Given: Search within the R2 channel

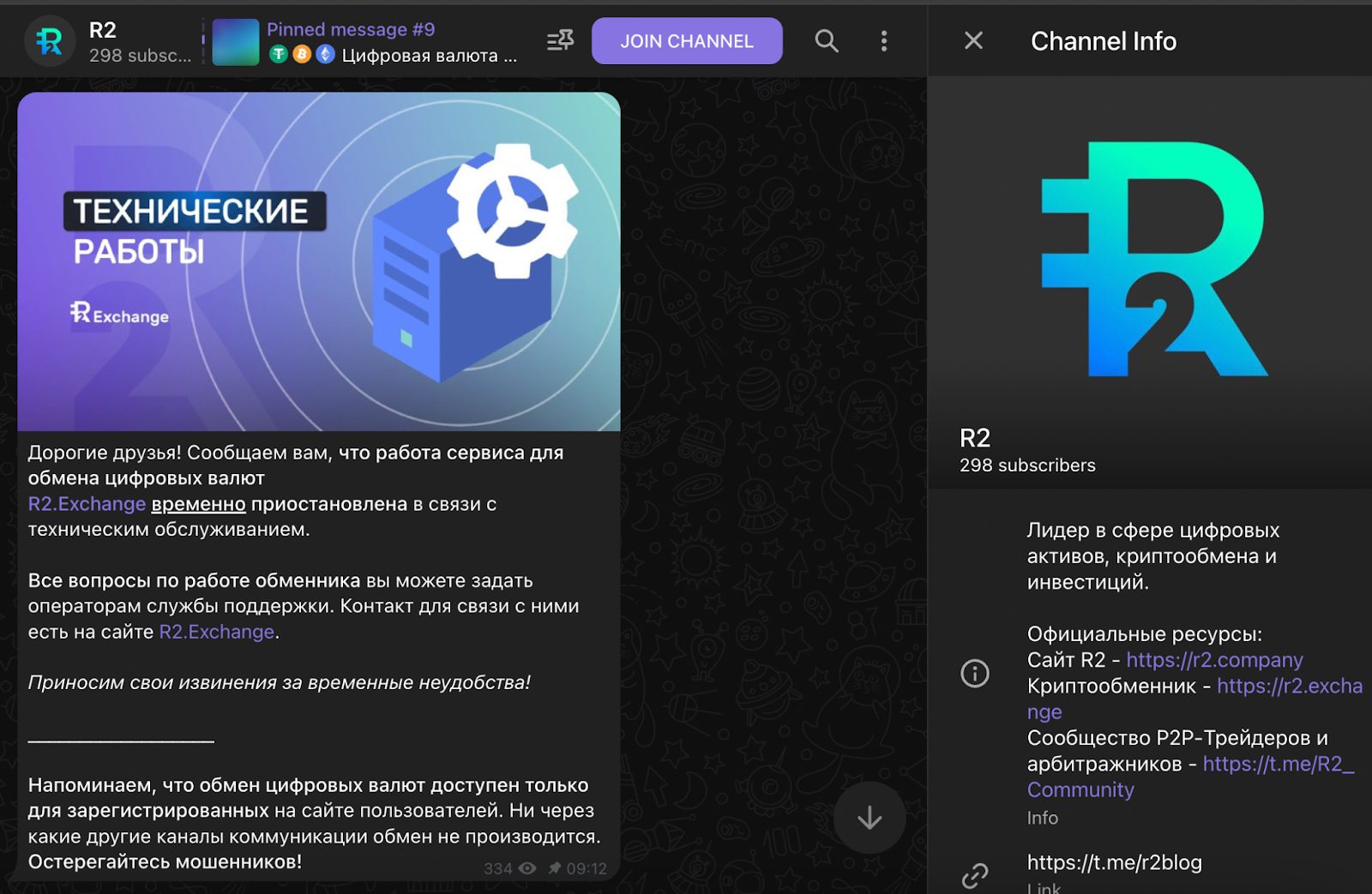Looking at the screenshot, I should (826, 40).
